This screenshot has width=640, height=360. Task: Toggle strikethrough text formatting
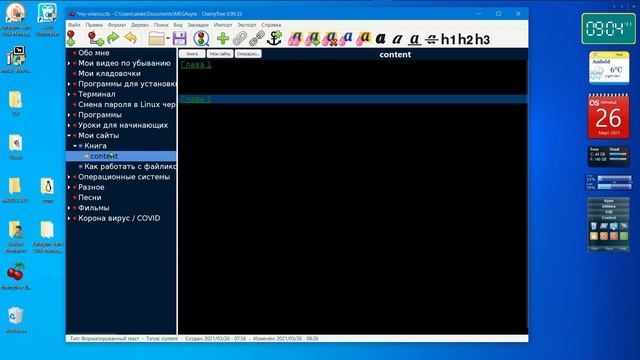(x=431, y=40)
